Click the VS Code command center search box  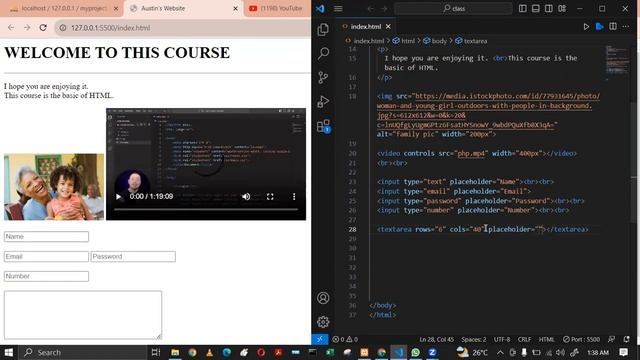pos(453,8)
